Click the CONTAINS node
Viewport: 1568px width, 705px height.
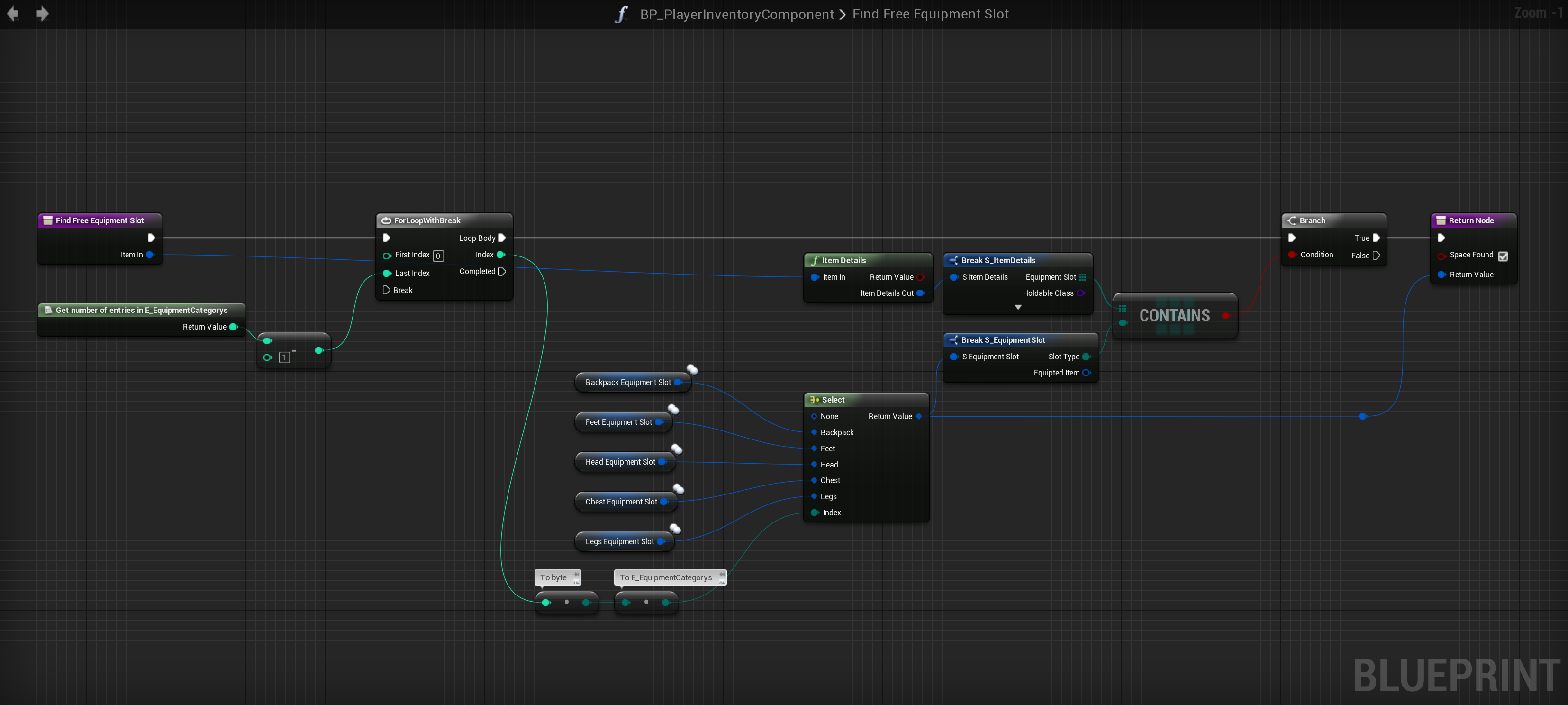click(1174, 315)
